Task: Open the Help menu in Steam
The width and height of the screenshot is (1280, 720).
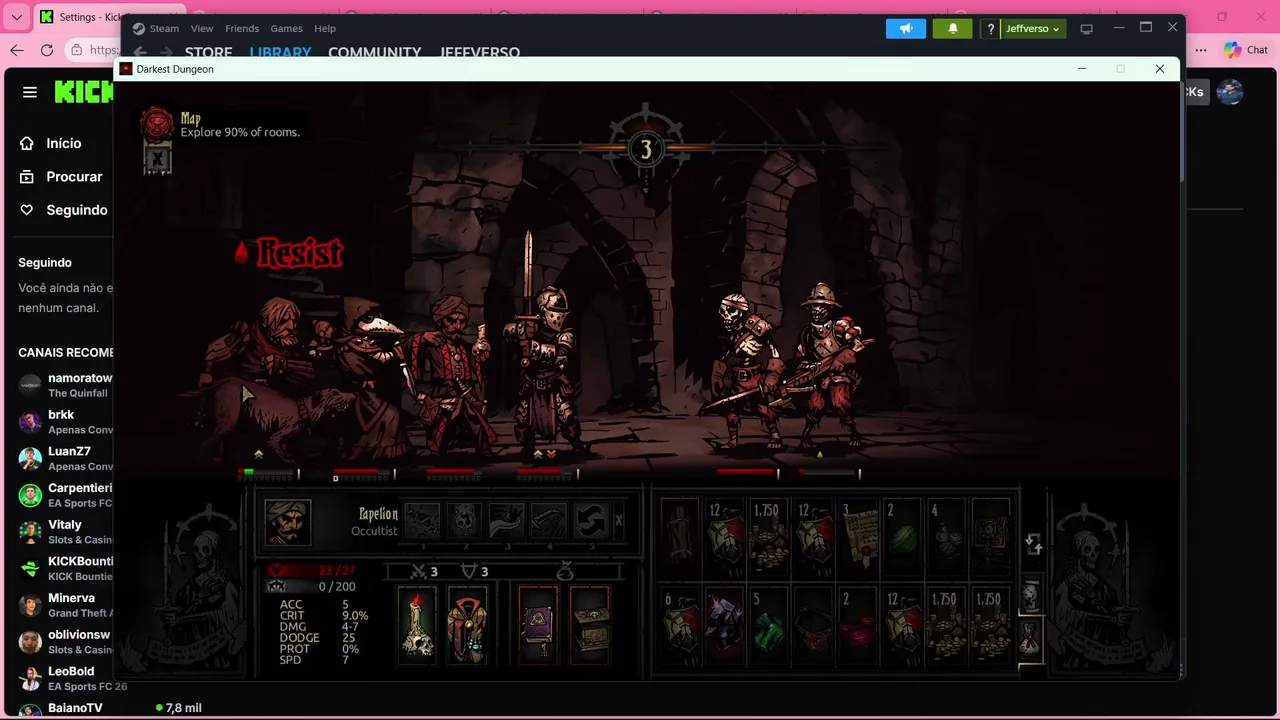Action: tap(325, 28)
